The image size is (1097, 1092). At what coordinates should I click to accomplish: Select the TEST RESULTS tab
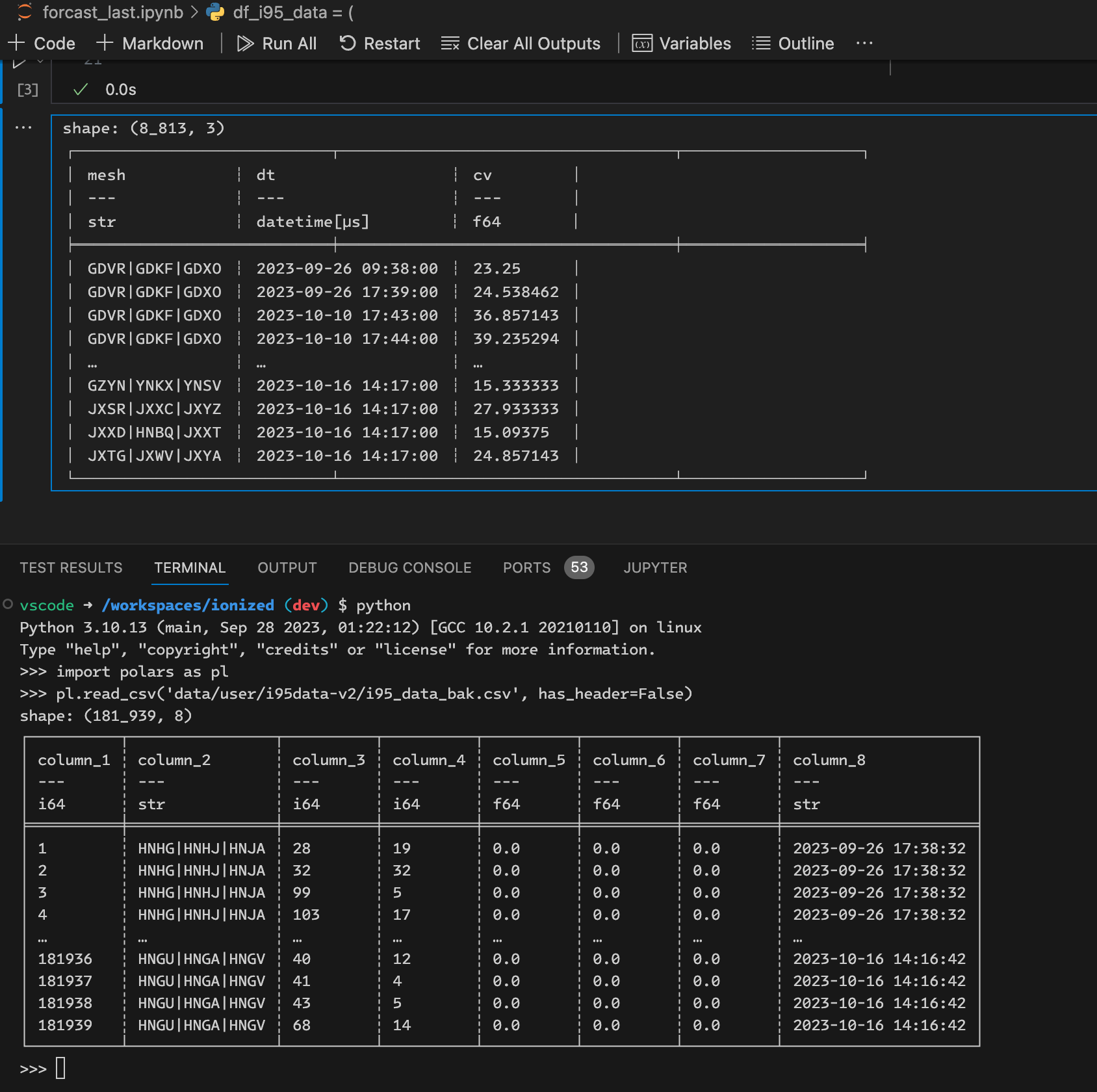point(71,567)
